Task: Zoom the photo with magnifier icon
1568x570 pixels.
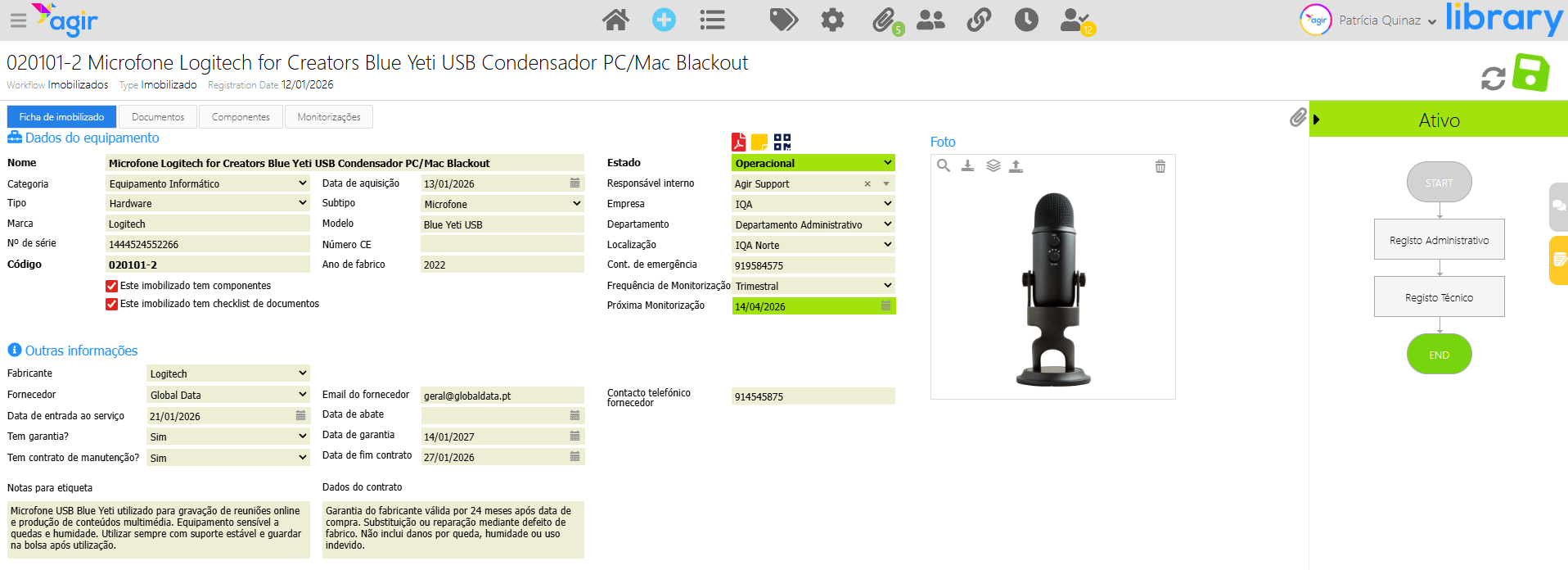Action: (944, 165)
